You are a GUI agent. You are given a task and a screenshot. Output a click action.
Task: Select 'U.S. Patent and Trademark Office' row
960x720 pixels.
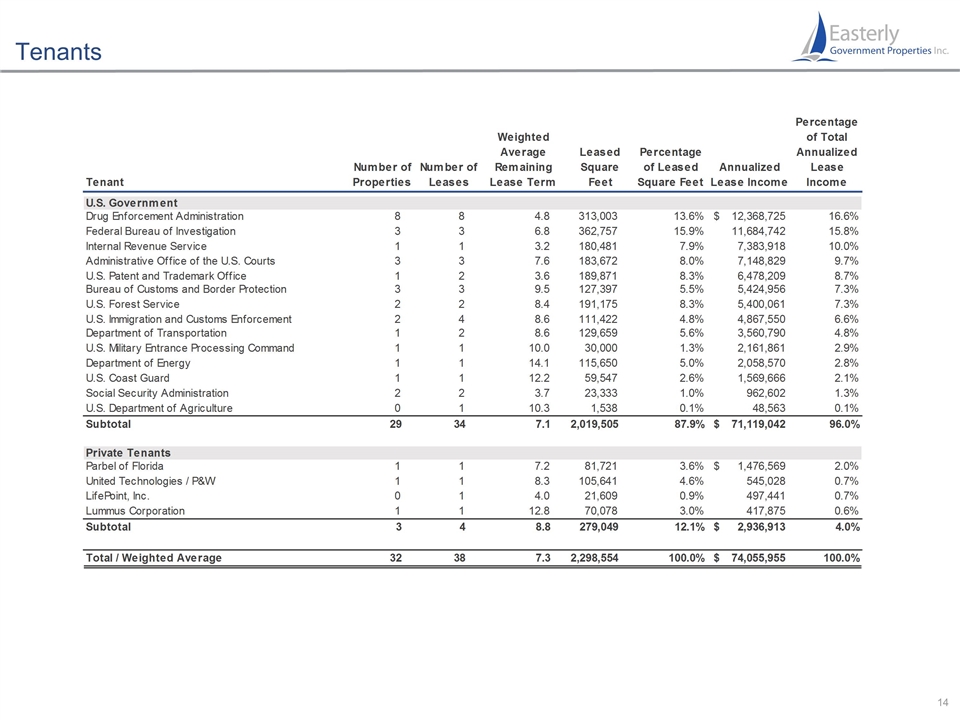tap(166, 276)
